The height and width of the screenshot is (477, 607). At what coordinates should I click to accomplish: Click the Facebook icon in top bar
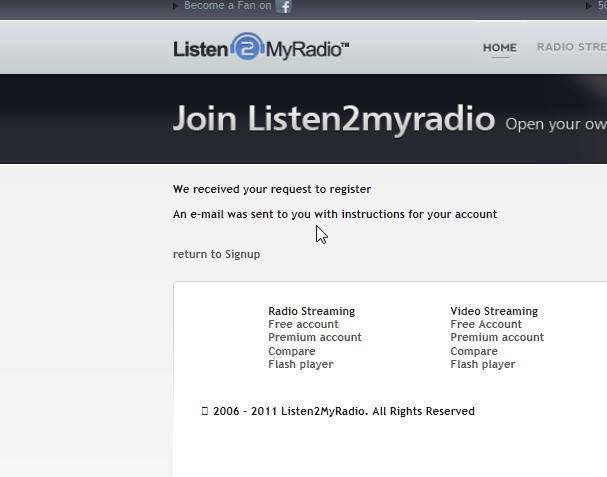pos(283,6)
